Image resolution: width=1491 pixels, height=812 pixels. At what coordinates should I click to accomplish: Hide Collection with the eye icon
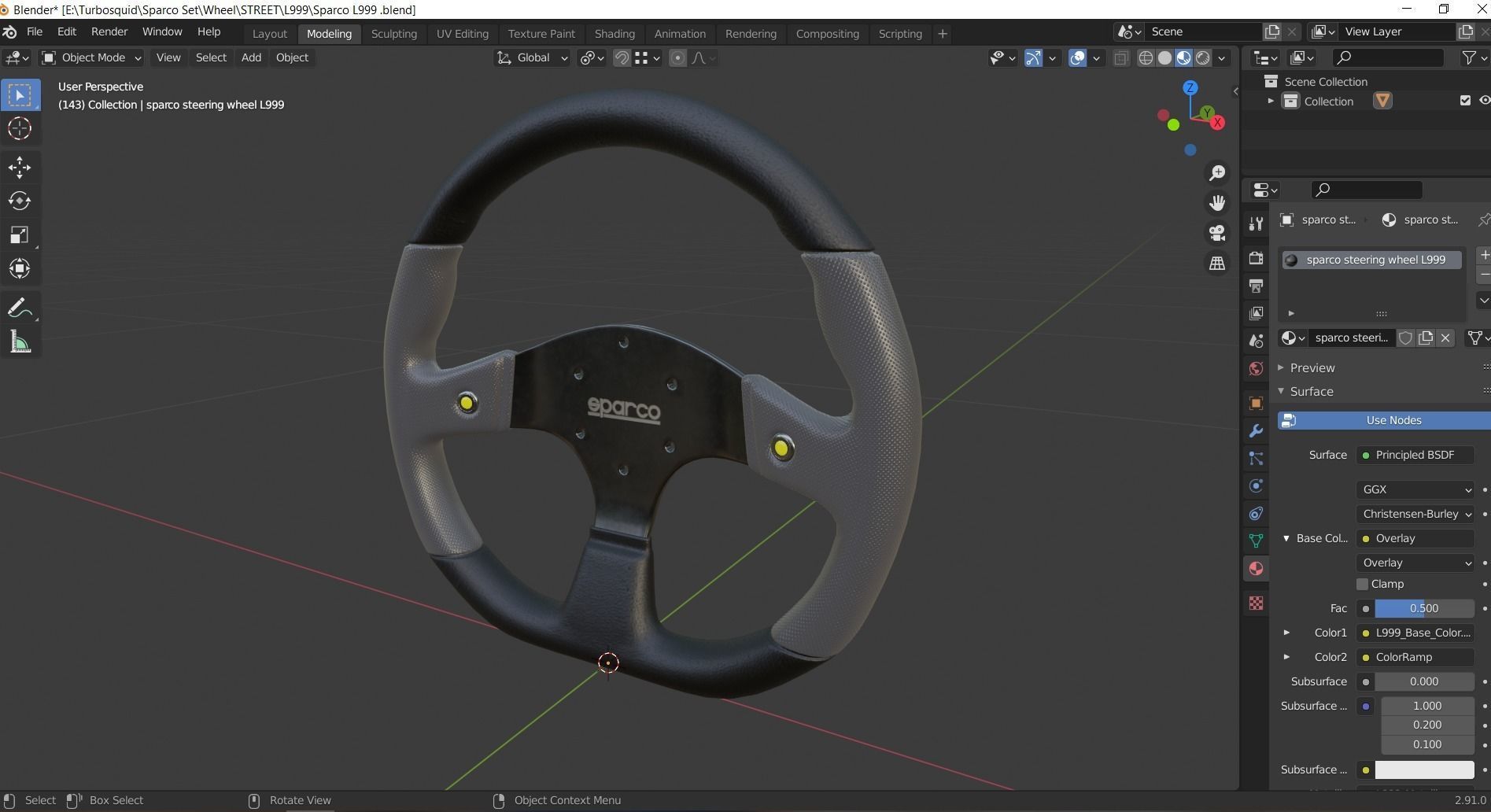(1484, 101)
